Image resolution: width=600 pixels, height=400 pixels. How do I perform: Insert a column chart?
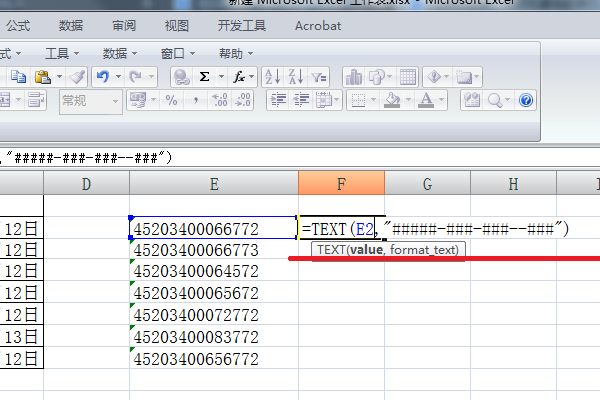[x=354, y=77]
